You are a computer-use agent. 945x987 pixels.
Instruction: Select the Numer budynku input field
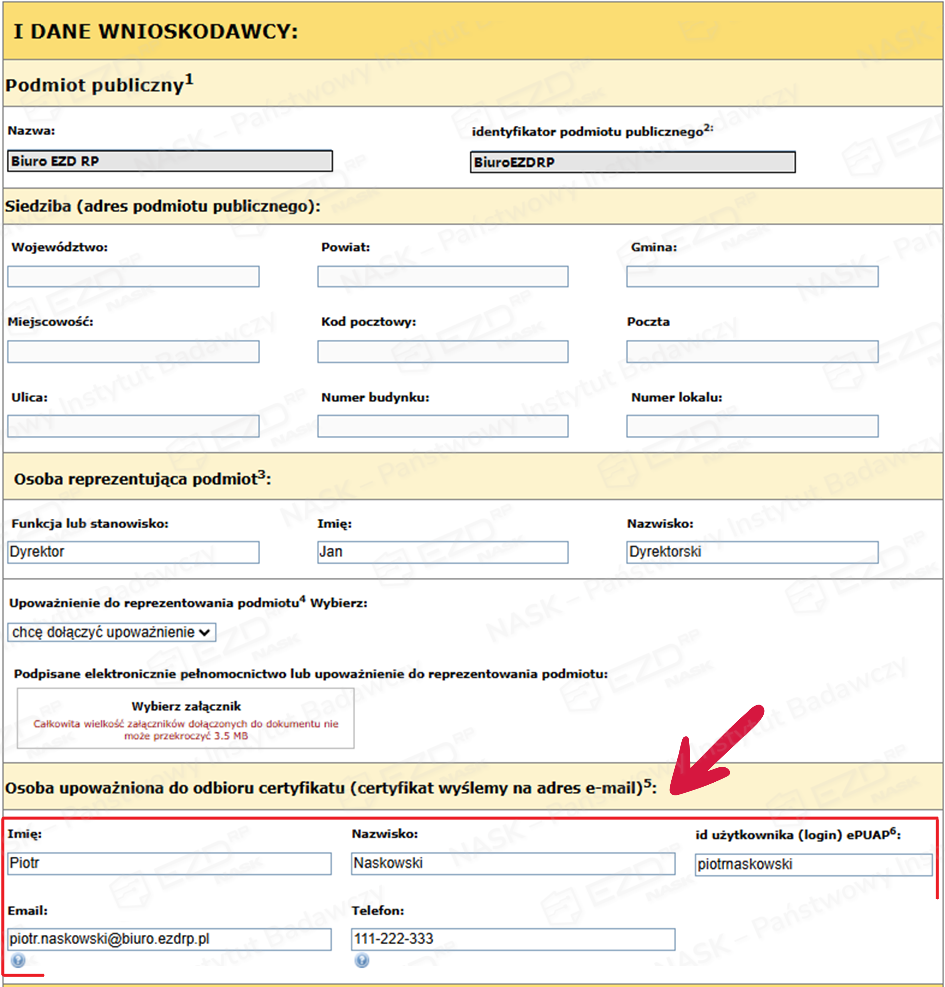(443, 426)
